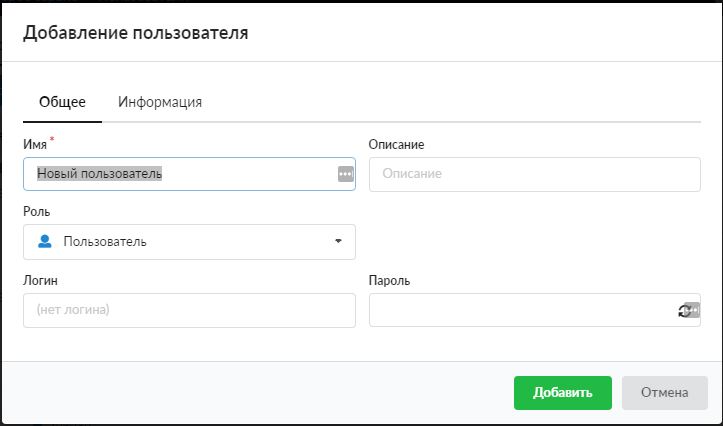Click the blue user icon in the Роль selector
This screenshot has height=426, width=723.
coord(44,241)
